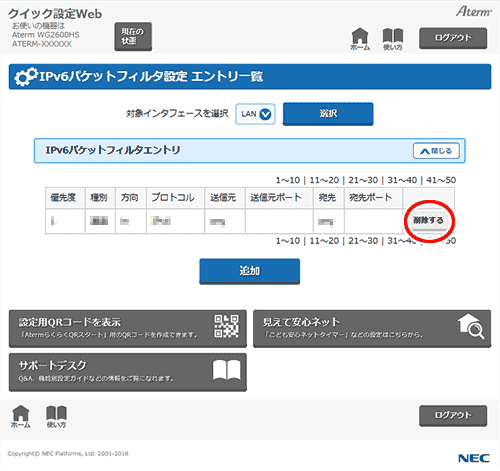Click the 選択 button
The image size is (500, 471).
[328, 114]
